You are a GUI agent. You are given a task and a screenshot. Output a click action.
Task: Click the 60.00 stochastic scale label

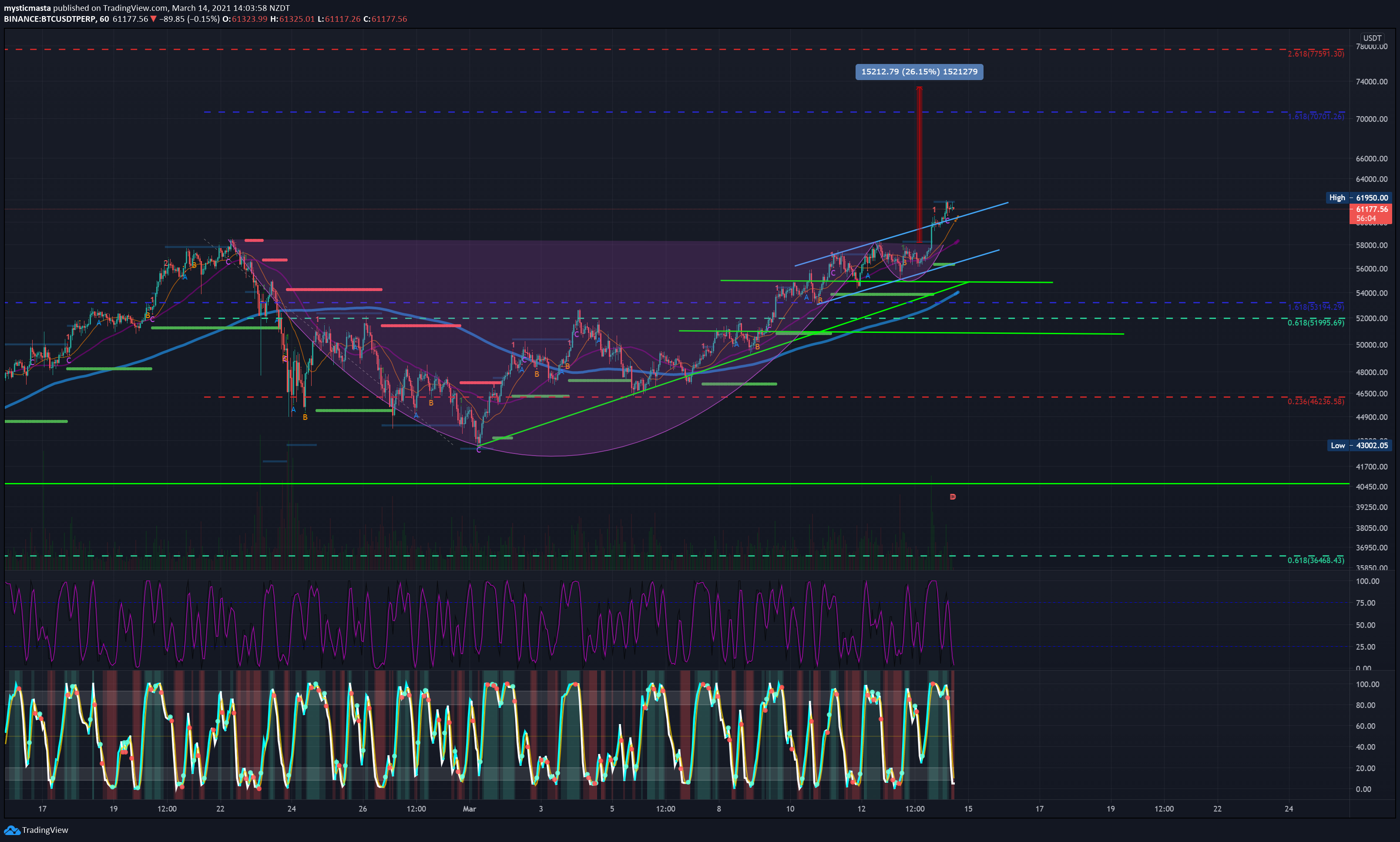tap(1365, 726)
